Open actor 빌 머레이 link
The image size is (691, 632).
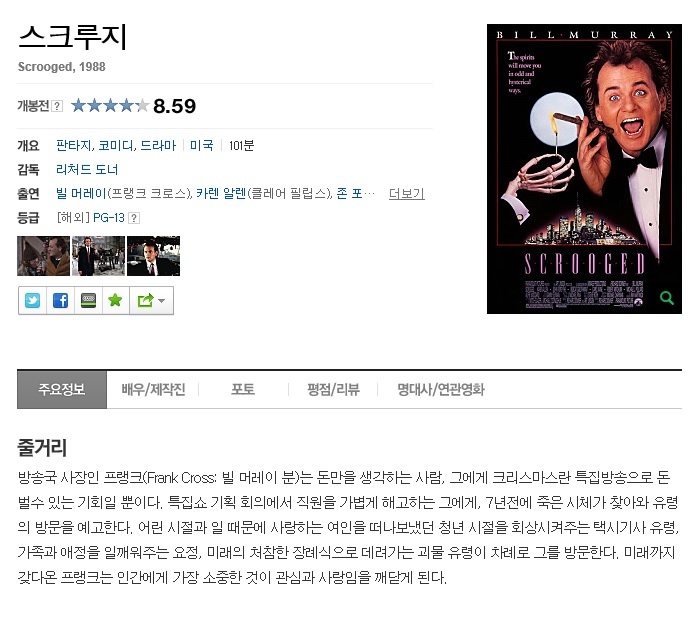[81, 193]
